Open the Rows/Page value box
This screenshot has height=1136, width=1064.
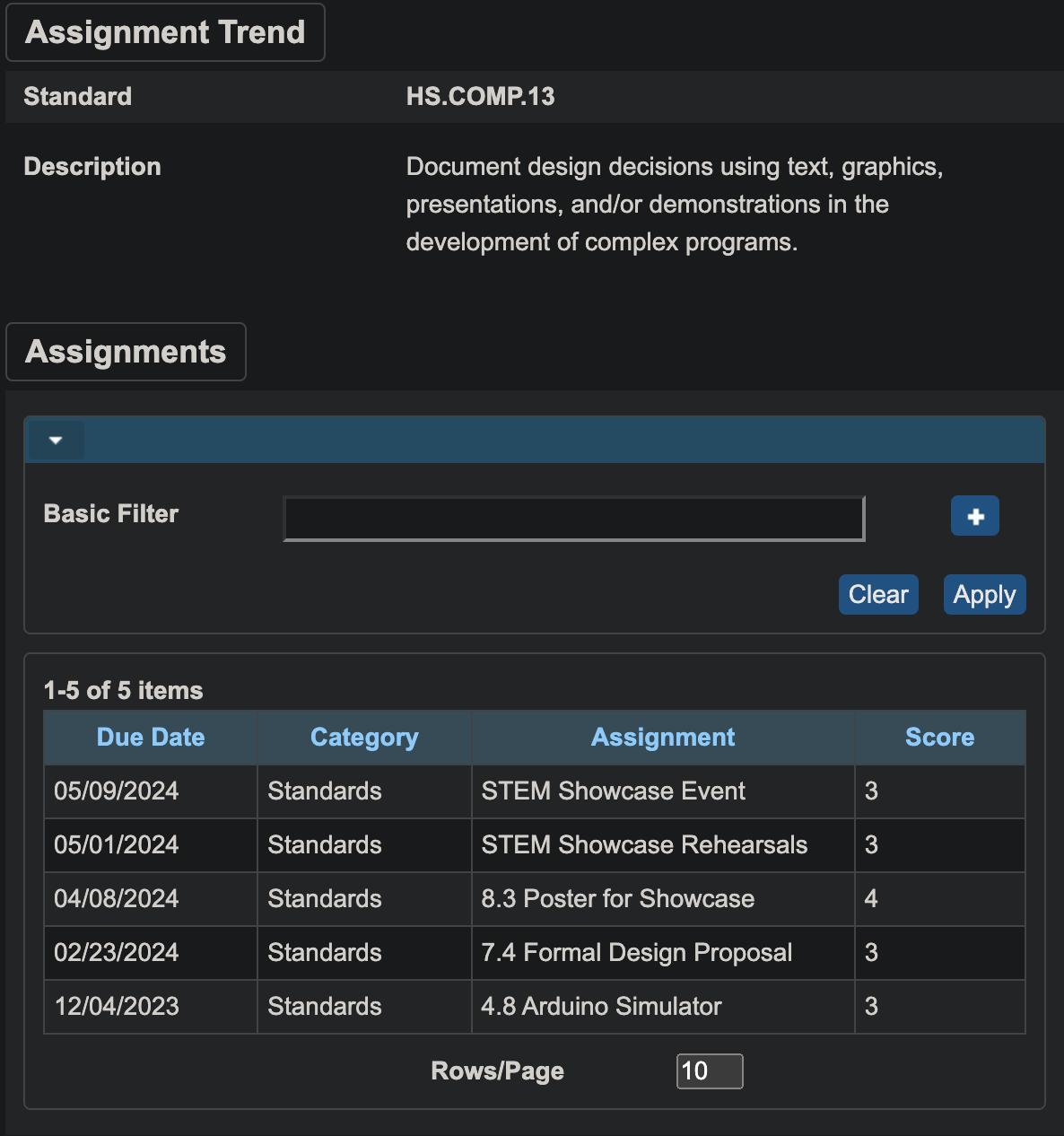point(709,1070)
